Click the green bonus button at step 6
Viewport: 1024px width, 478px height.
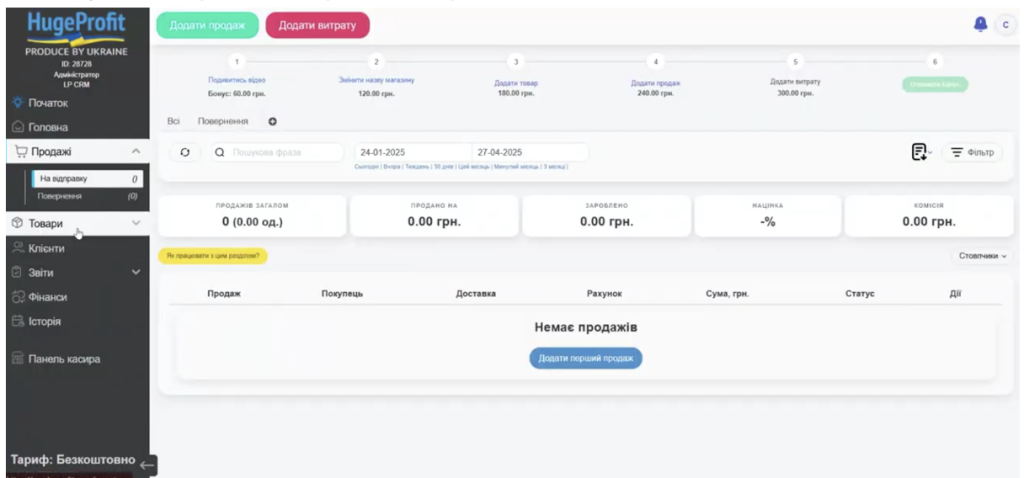pos(935,84)
